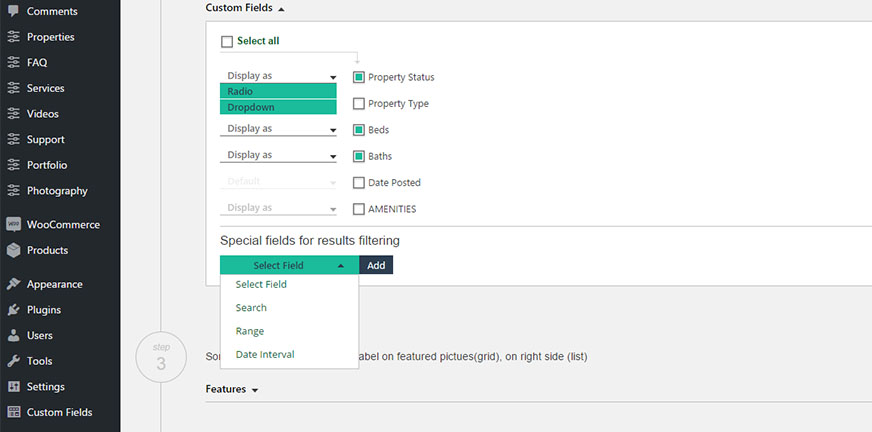Tick the AMENITIES checkbox
Viewport: 872px width, 432px height.
pos(359,209)
